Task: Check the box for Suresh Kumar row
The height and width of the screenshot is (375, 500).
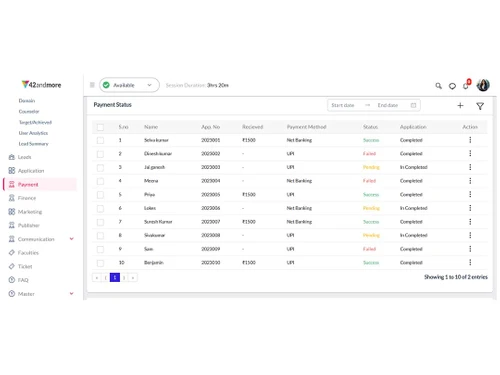Action: (x=100, y=222)
